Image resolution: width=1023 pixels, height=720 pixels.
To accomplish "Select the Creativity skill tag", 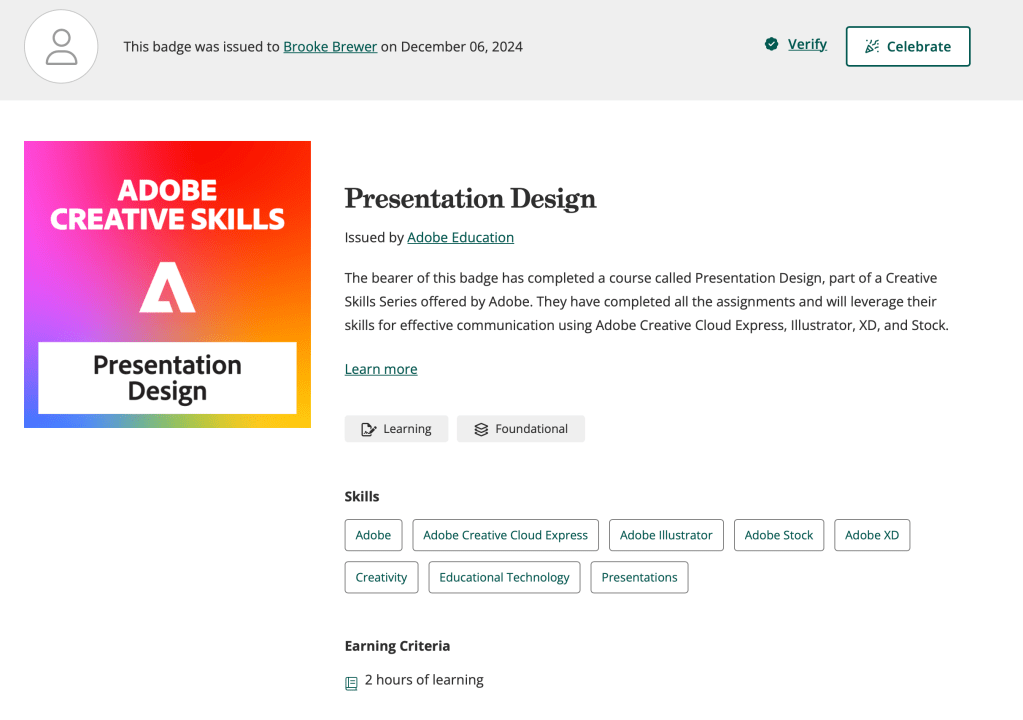I will (381, 577).
